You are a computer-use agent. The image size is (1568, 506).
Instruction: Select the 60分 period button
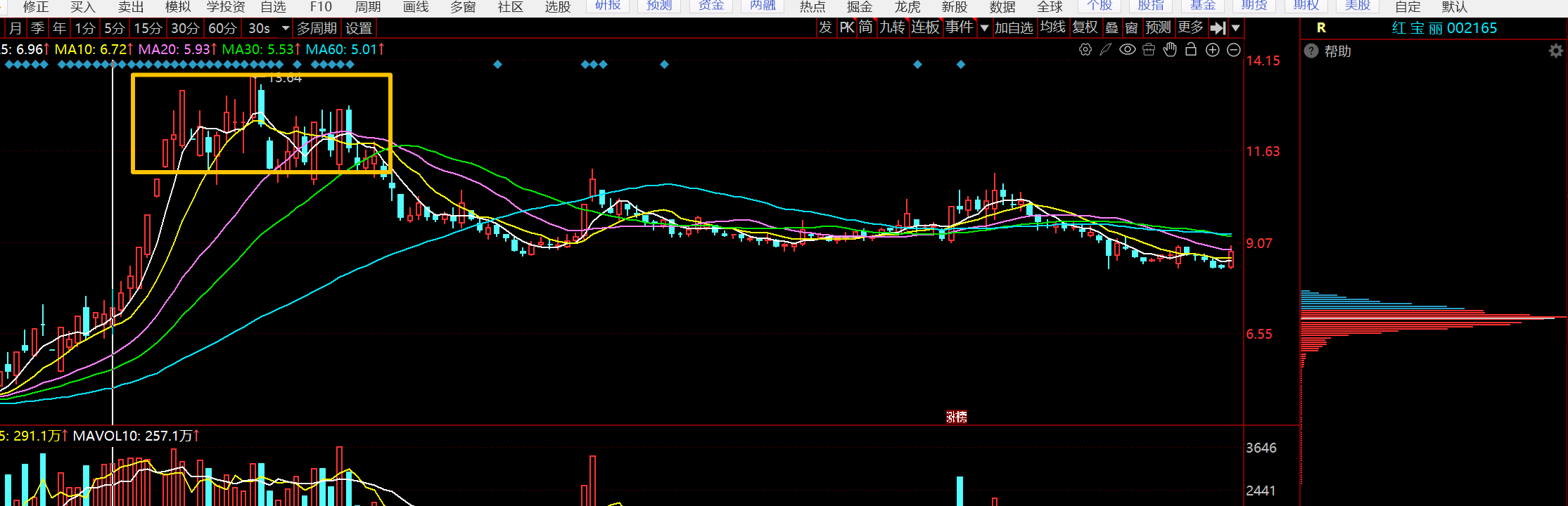click(222, 28)
